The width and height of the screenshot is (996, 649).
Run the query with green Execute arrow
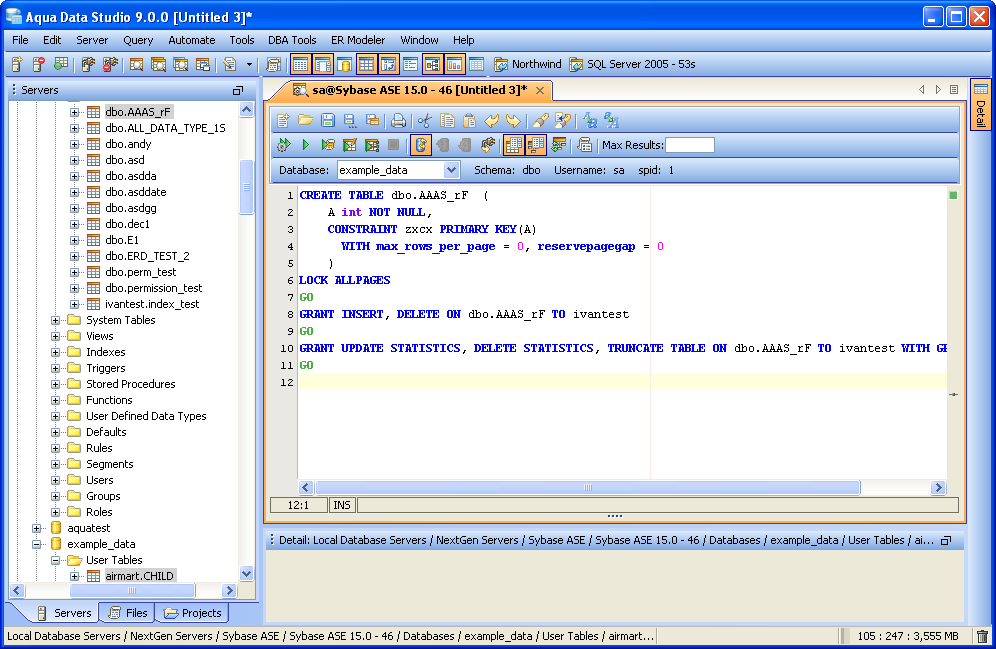click(306, 145)
